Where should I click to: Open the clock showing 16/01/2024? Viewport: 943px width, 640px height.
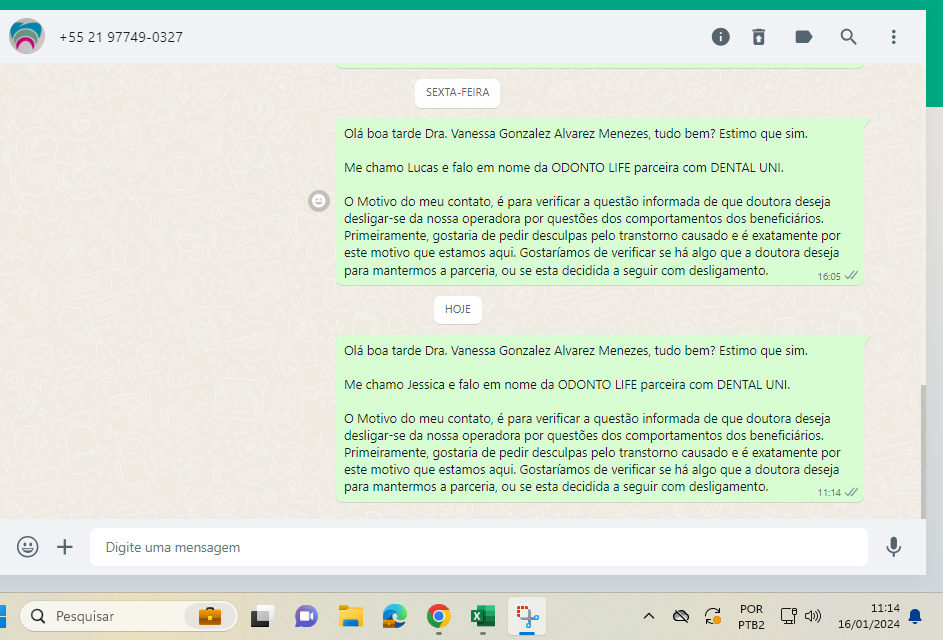point(869,617)
